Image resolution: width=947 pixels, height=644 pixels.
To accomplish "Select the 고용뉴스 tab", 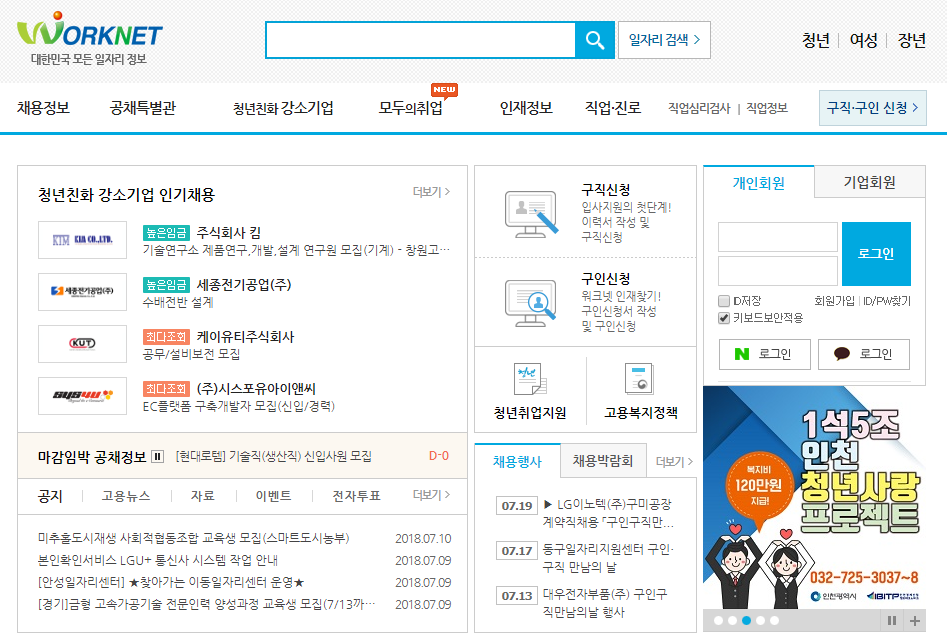I will click(x=126, y=496).
